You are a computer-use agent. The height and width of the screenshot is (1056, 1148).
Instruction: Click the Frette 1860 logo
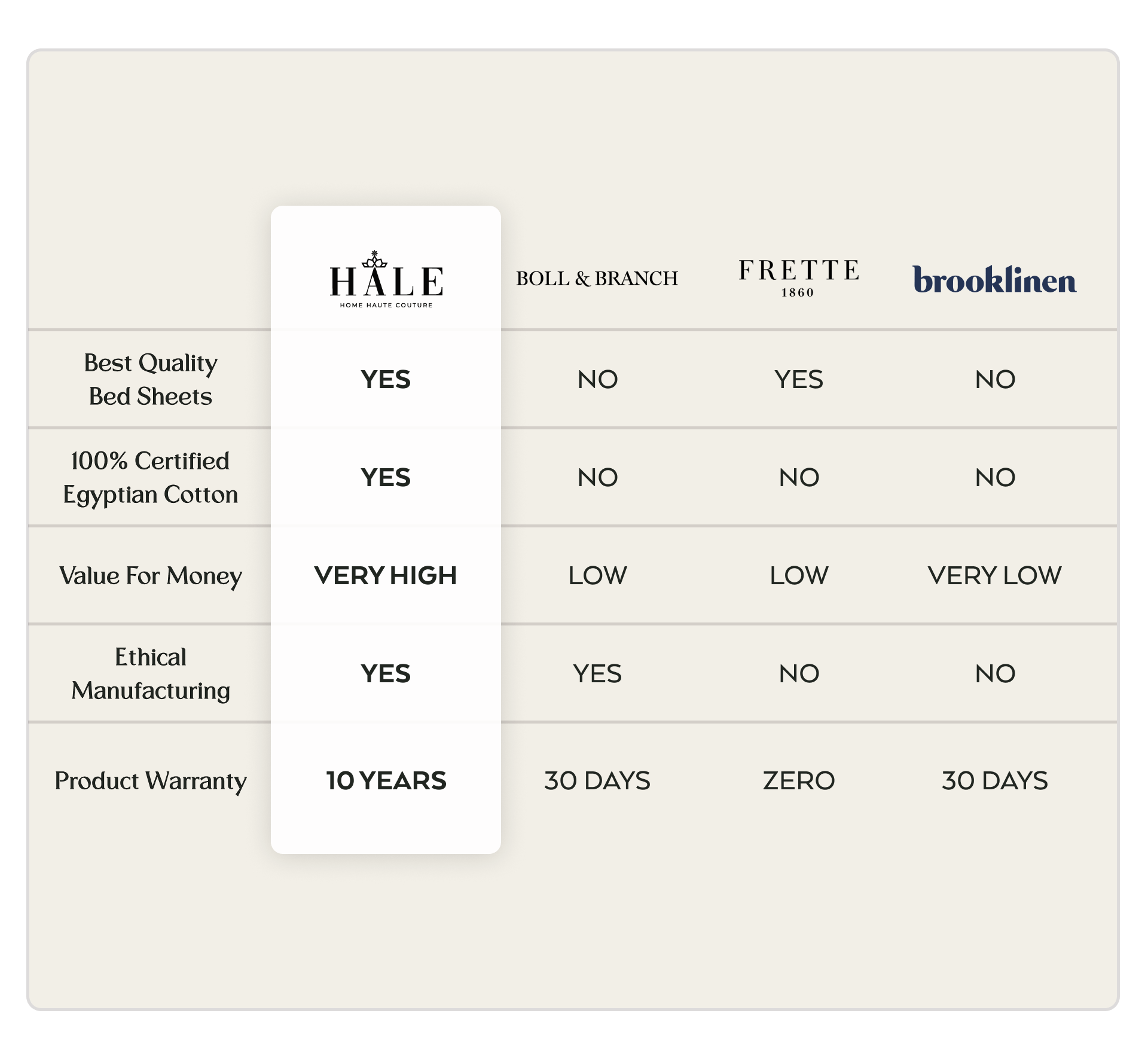tap(798, 278)
